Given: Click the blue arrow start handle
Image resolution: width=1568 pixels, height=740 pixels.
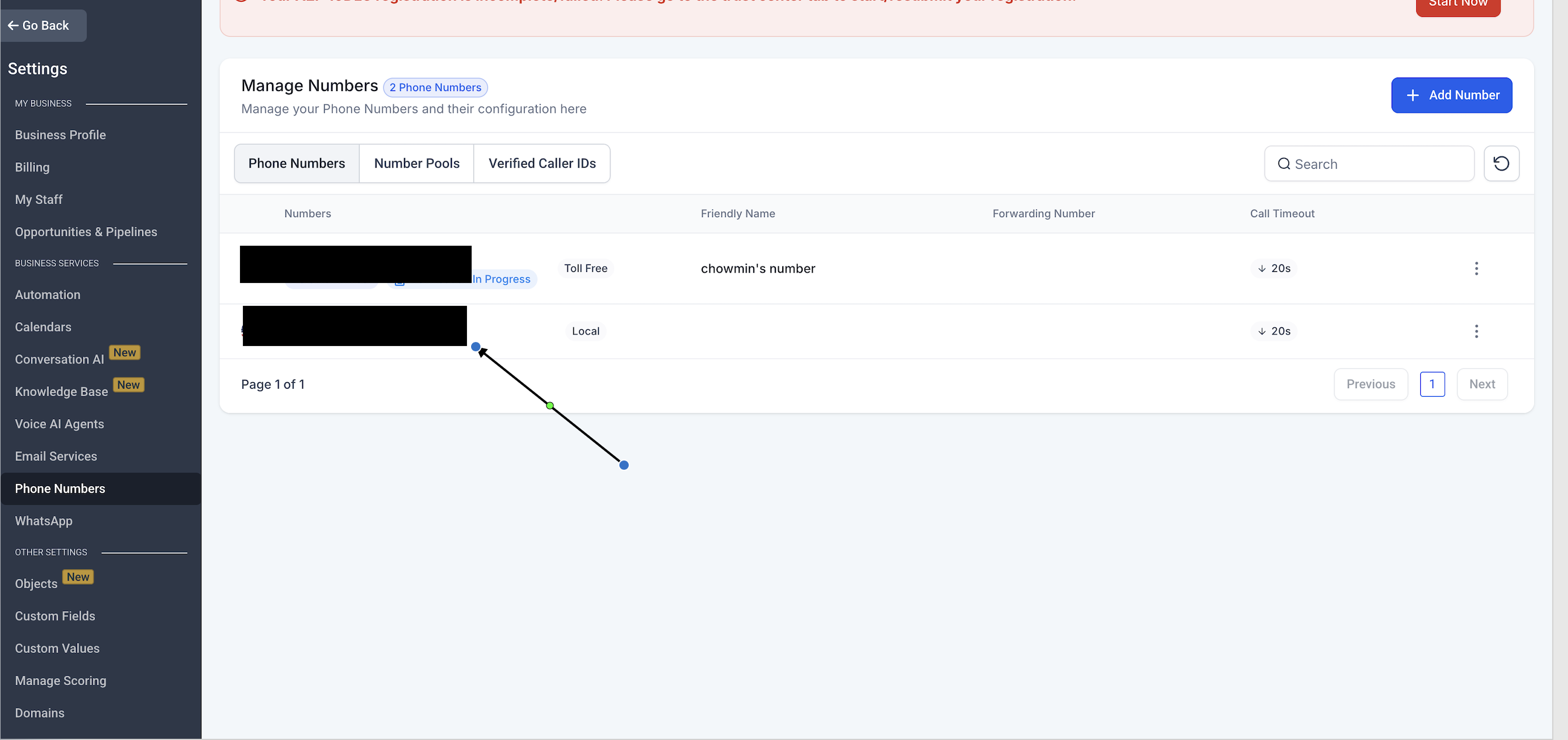Looking at the screenshot, I should [x=624, y=465].
